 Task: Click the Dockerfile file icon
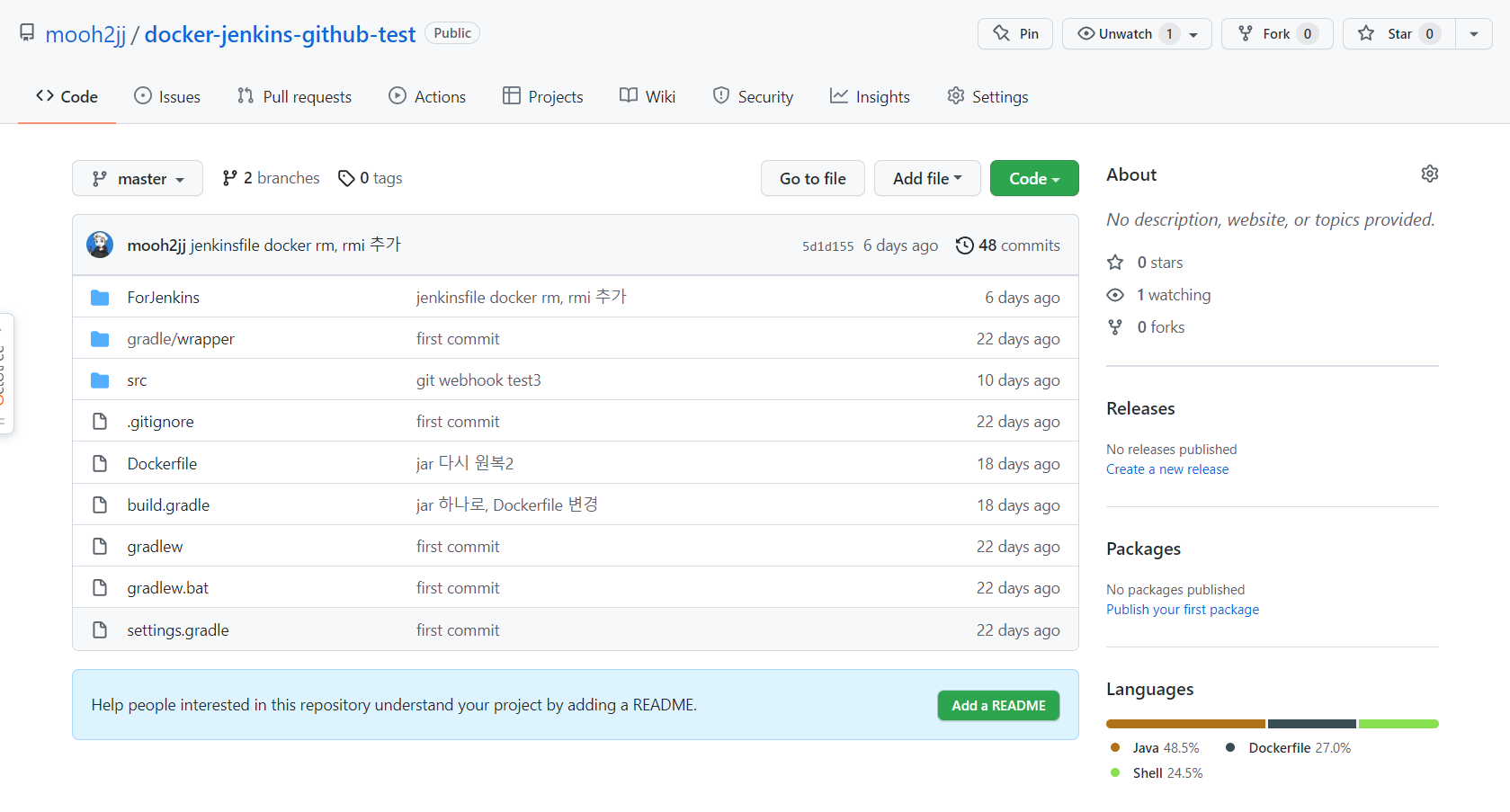coord(100,463)
